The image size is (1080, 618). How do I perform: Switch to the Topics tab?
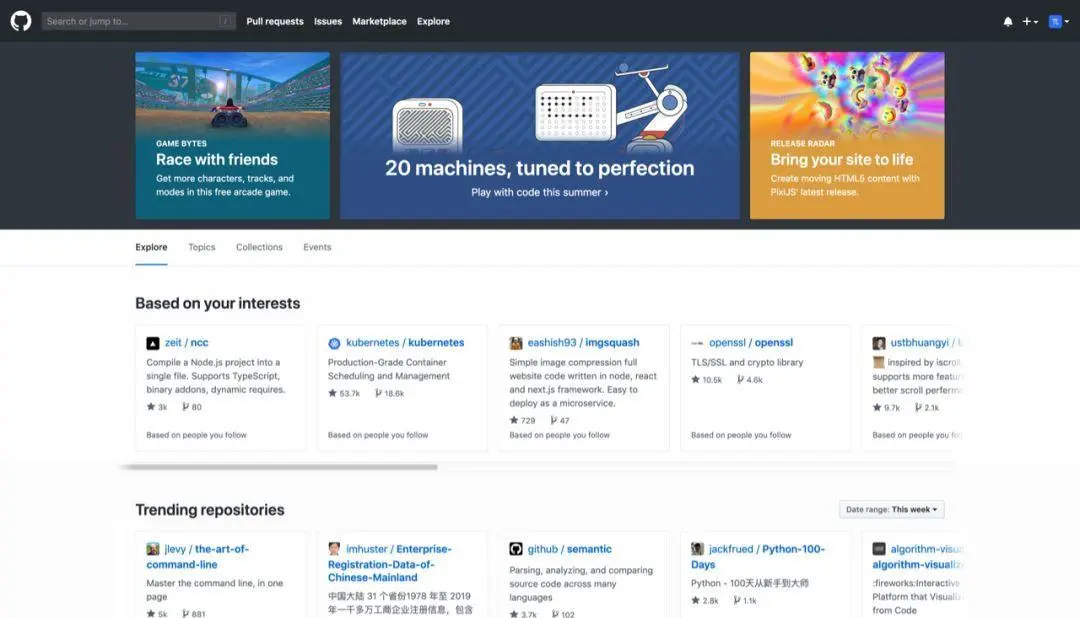pos(202,247)
